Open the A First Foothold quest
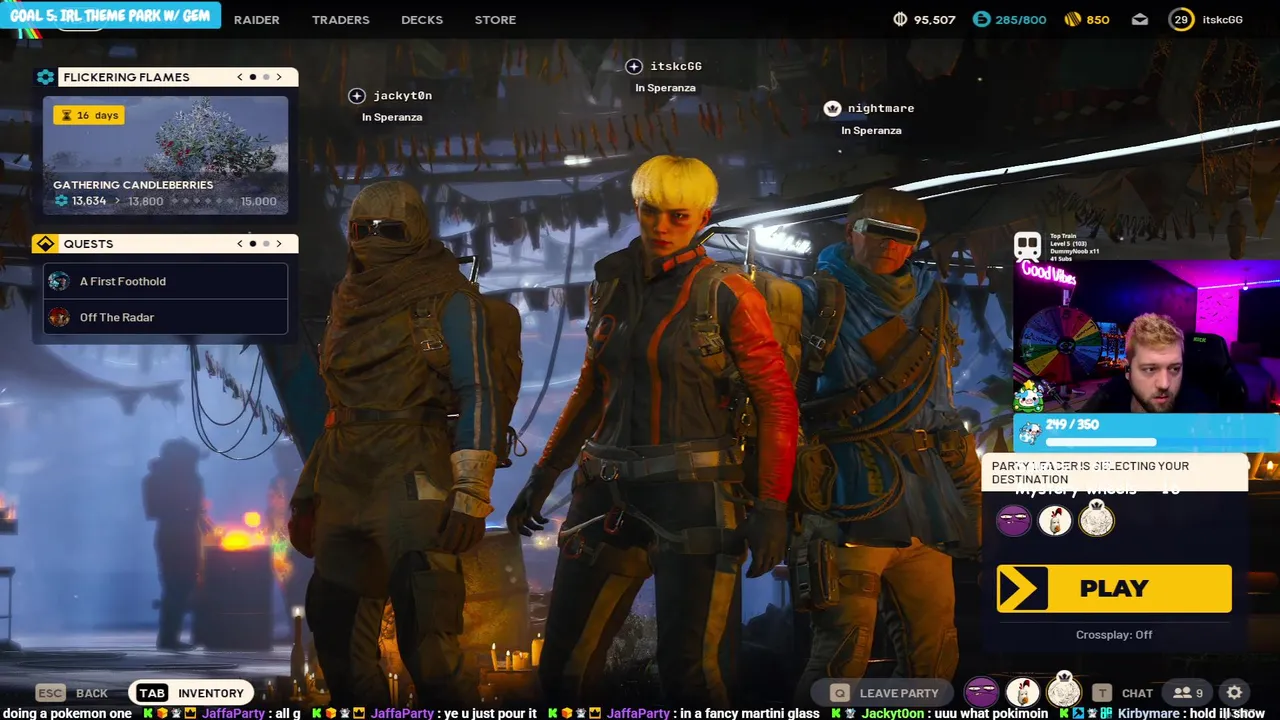Image resolution: width=1280 pixels, height=720 pixels. 166,281
